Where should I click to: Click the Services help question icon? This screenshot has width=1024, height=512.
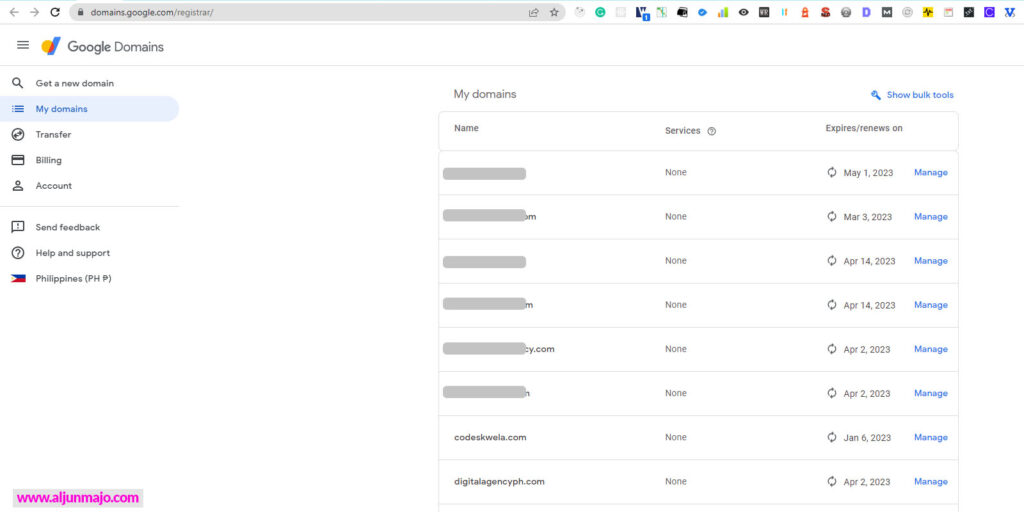712,131
